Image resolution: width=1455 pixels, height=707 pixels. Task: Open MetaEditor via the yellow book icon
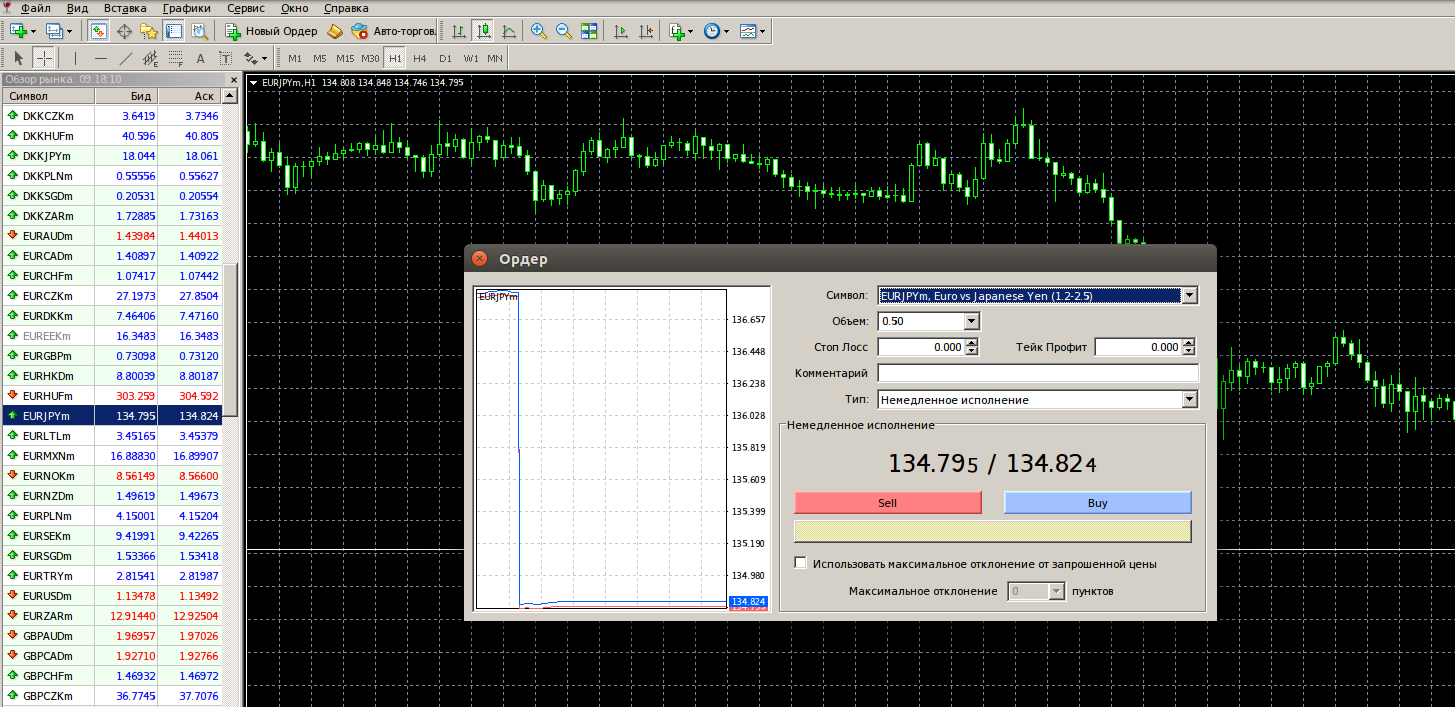pos(335,31)
